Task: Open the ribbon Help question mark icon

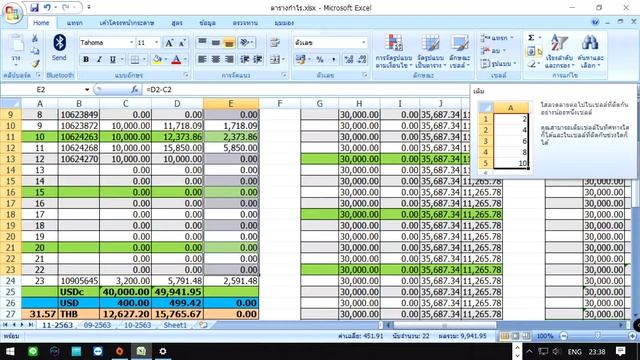Action: tap(595, 22)
